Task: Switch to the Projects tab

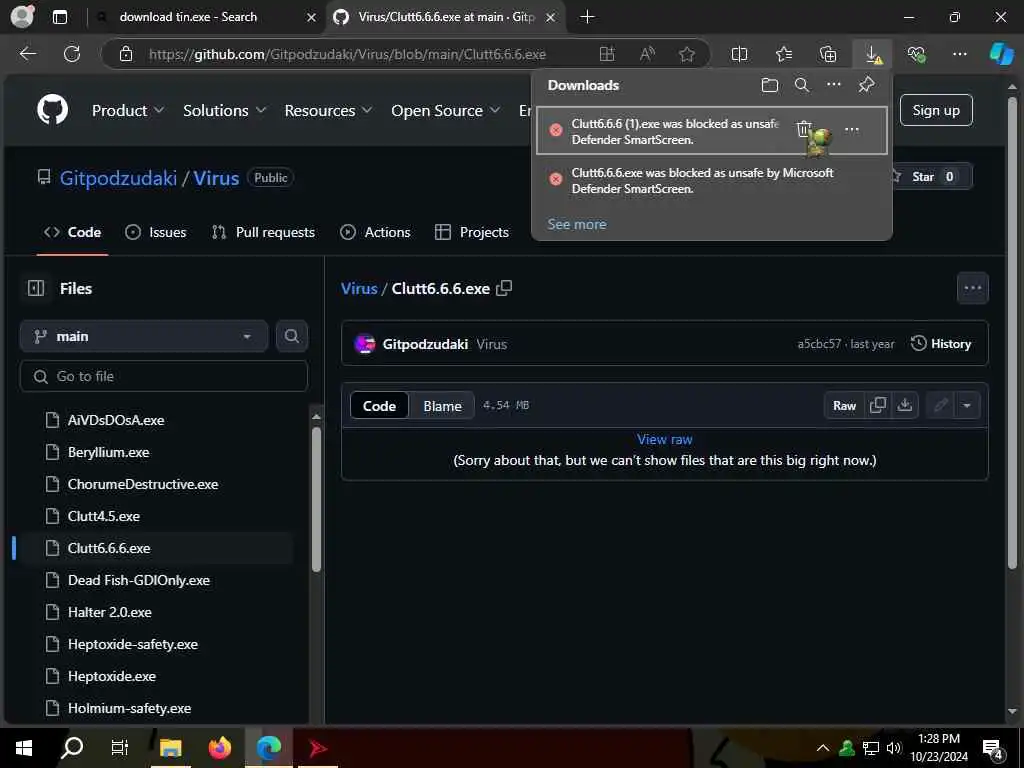Action: tap(472, 232)
